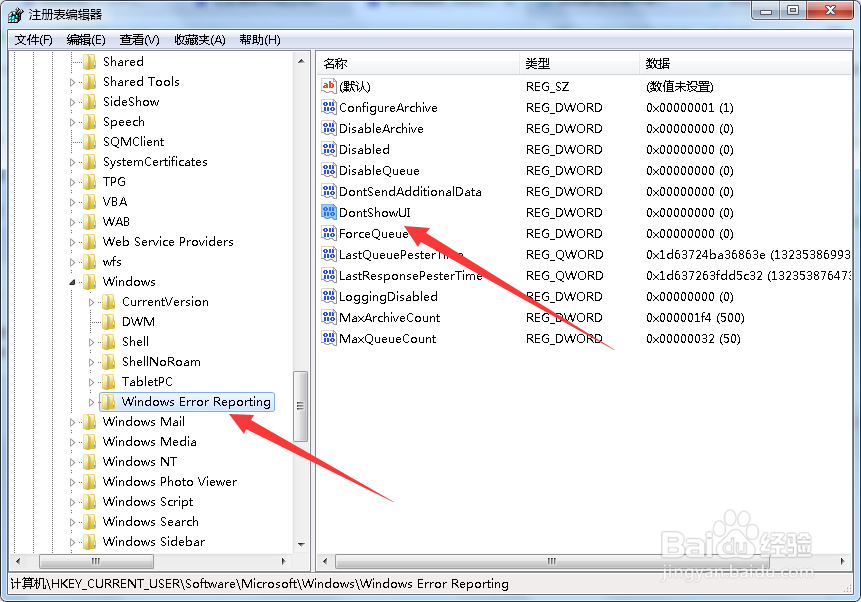Click the 0x00000032 (50) data cell
The width and height of the screenshot is (861, 602).
[693, 338]
